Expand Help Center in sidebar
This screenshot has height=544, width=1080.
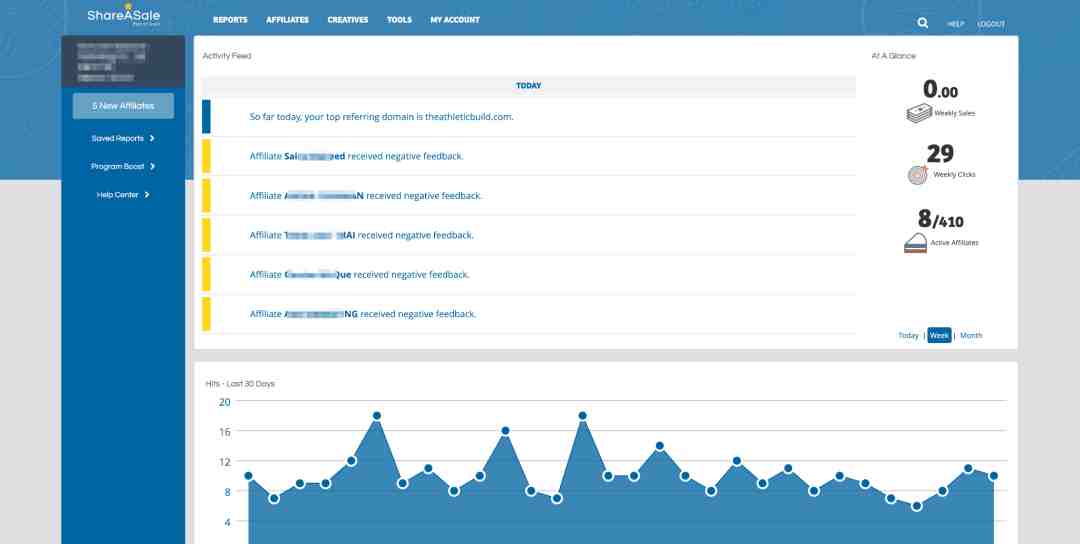click(123, 194)
